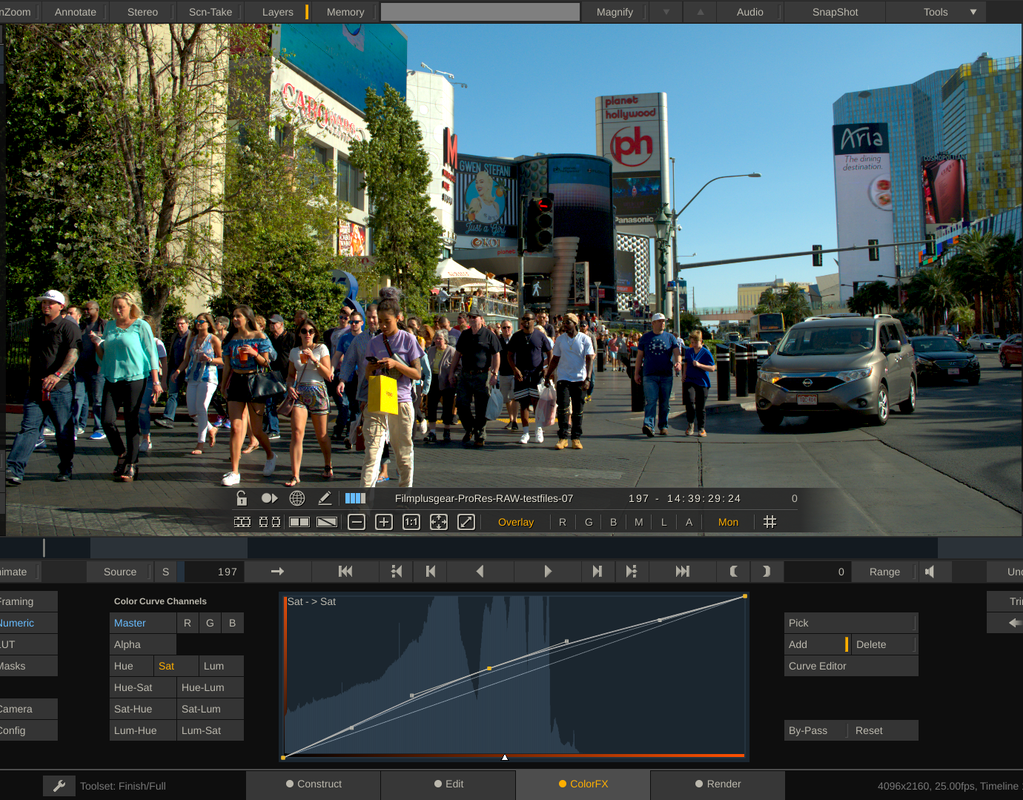The height and width of the screenshot is (800, 1023).
Task: Toggle the grid hash icon
Action: pos(770,522)
